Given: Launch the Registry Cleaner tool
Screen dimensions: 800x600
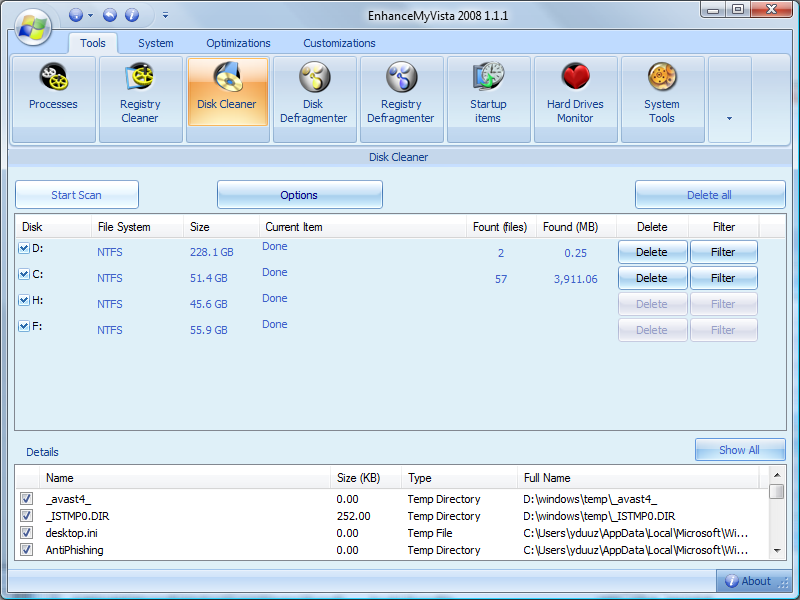Looking at the screenshot, I should pyautogui.click(x=140, y=99).
